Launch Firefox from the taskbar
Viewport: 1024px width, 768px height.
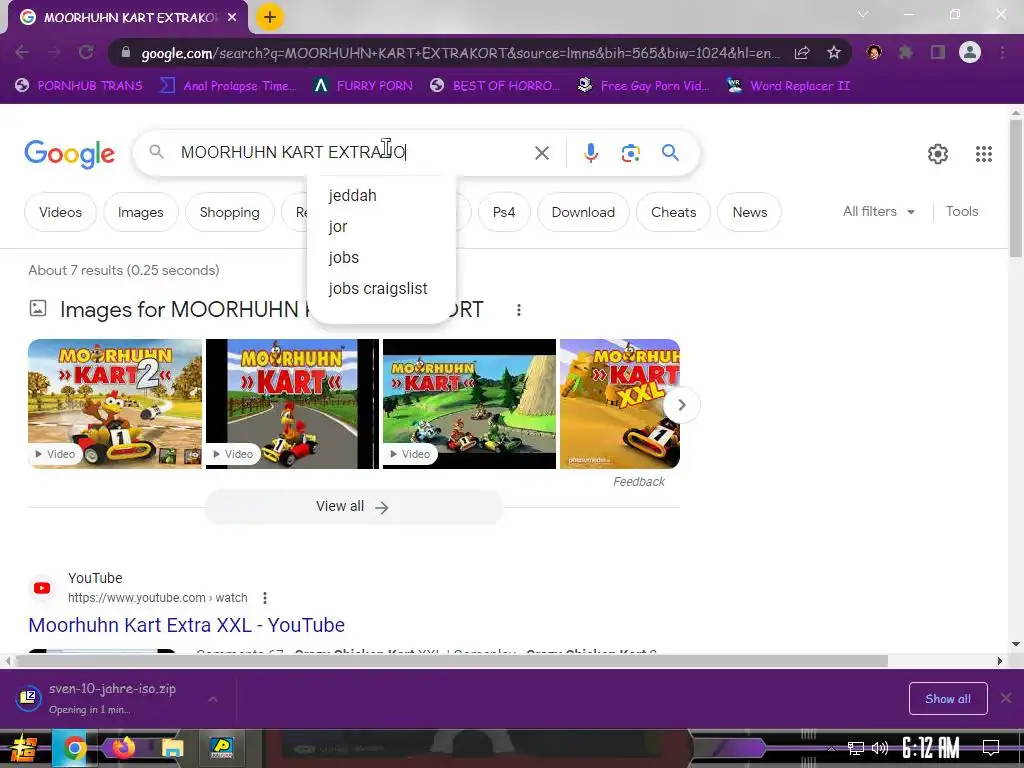(x=123, y=748)
